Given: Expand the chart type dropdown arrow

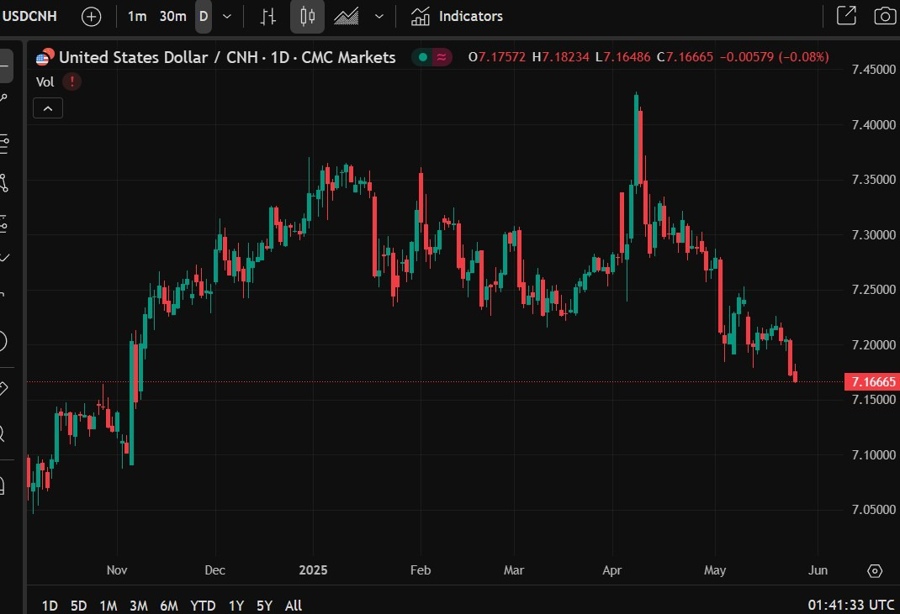Looking at the screenshot, I should coord(379,16).
